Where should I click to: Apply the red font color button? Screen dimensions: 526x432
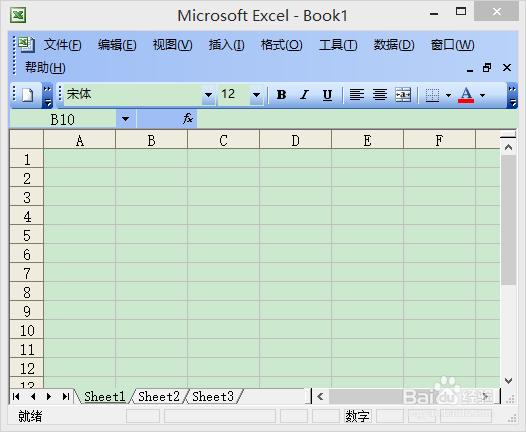tap(466, 95)
